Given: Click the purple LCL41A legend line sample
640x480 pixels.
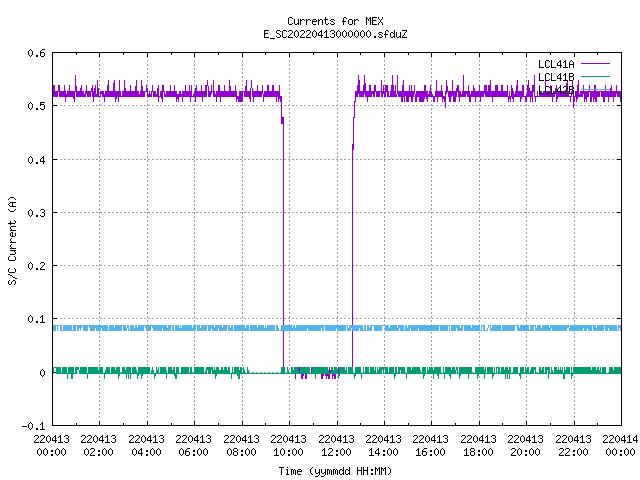Looking at the screenshot, I should coord(595,64).
